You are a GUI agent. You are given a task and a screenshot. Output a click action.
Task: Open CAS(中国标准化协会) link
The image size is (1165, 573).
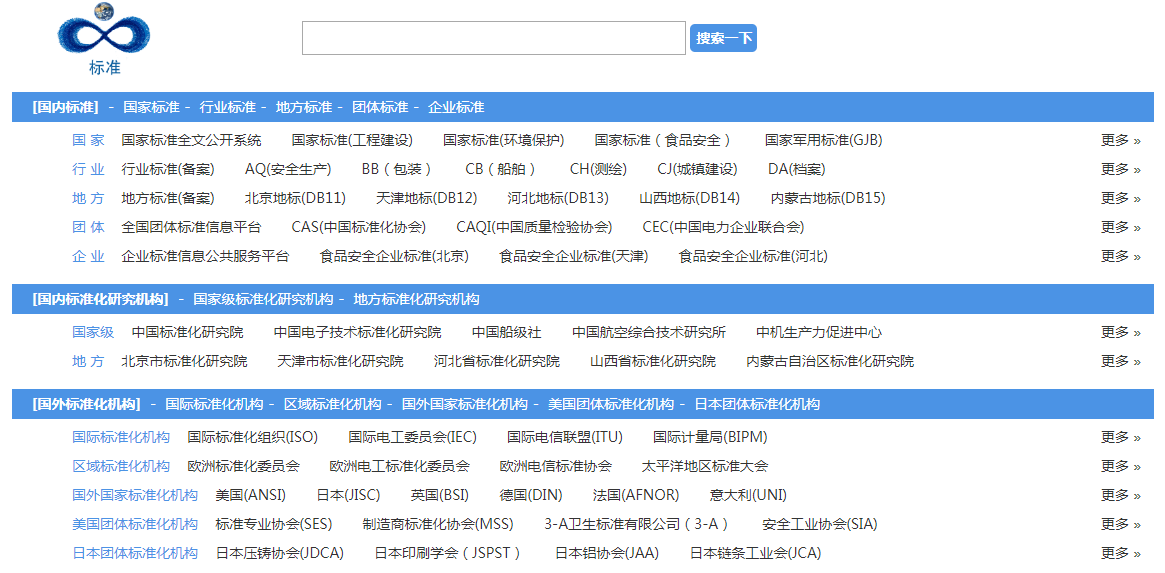tap(358, 227)
